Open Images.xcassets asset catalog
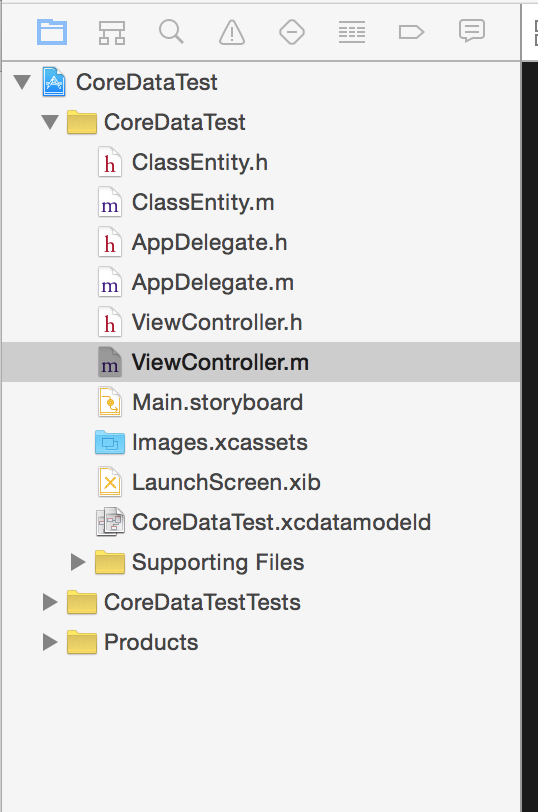This screenshot has height=812, width=538. click(x=220, y=442)
